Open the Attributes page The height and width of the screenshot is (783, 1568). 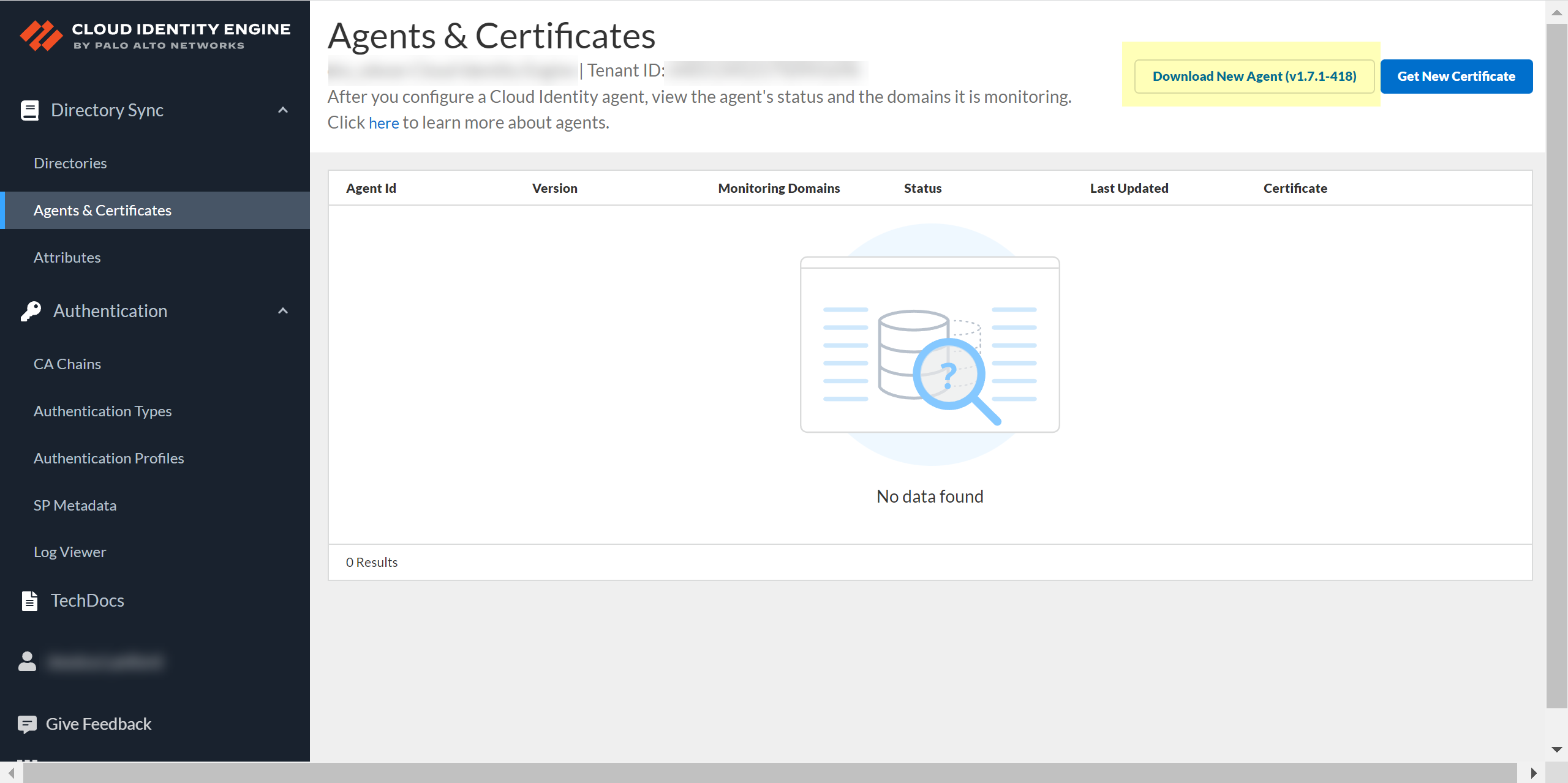(67, 258)
